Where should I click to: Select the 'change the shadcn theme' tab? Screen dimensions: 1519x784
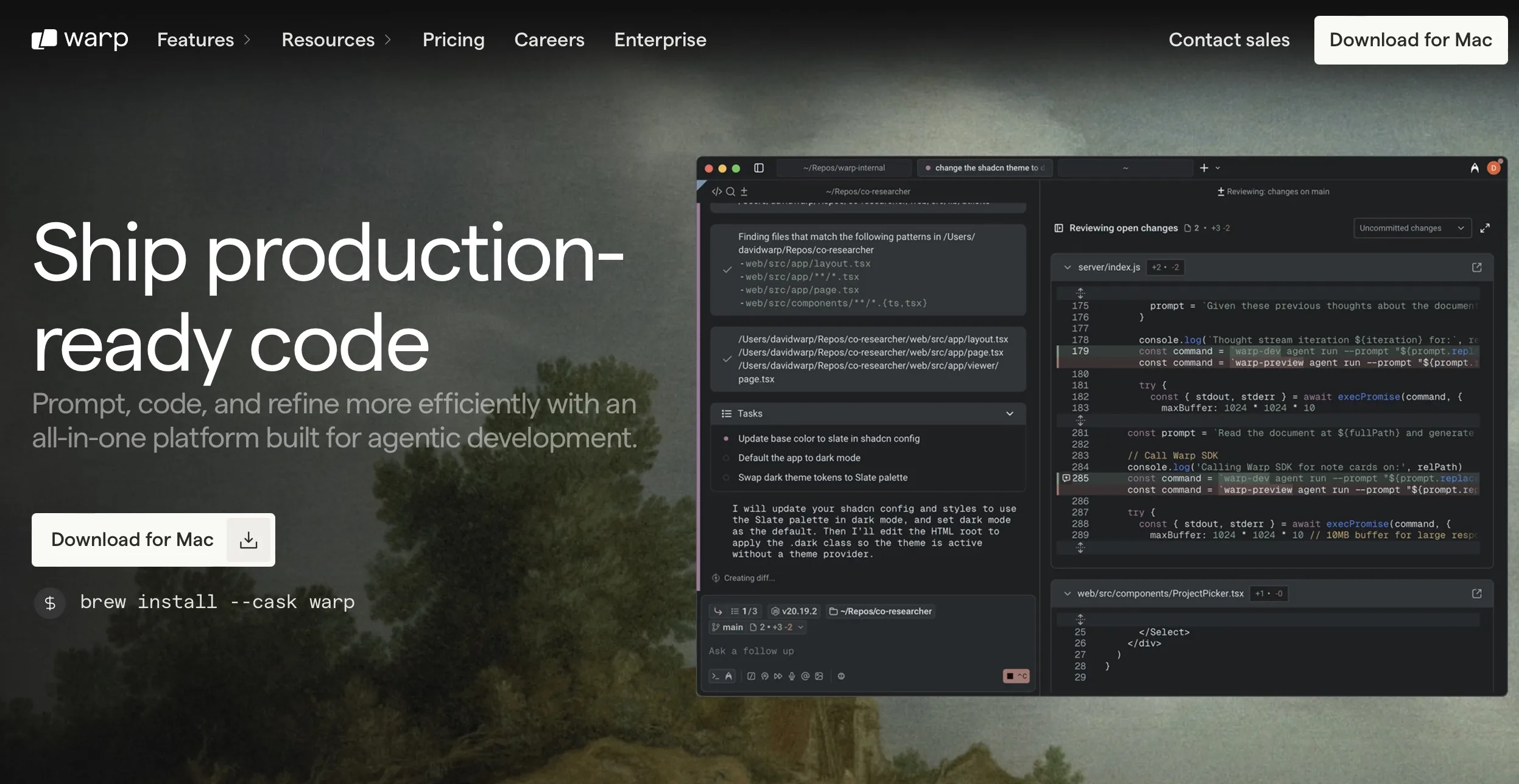click(x=985, y=168)
